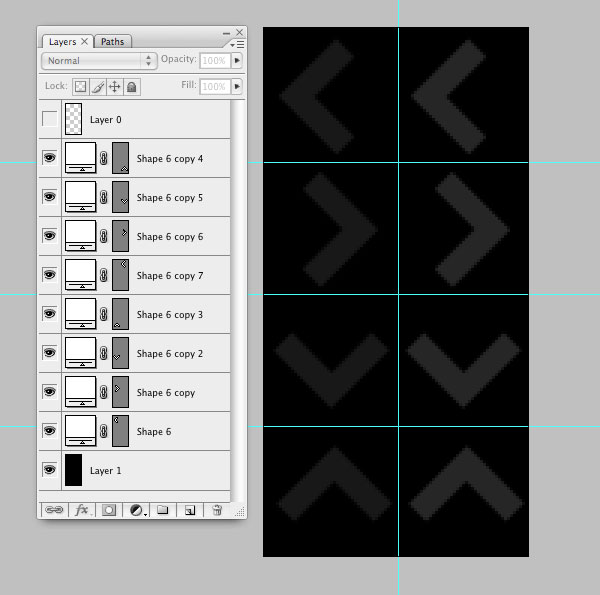
Task: Toggle visibility of Layer 1
Action: (x=49, y=469)
